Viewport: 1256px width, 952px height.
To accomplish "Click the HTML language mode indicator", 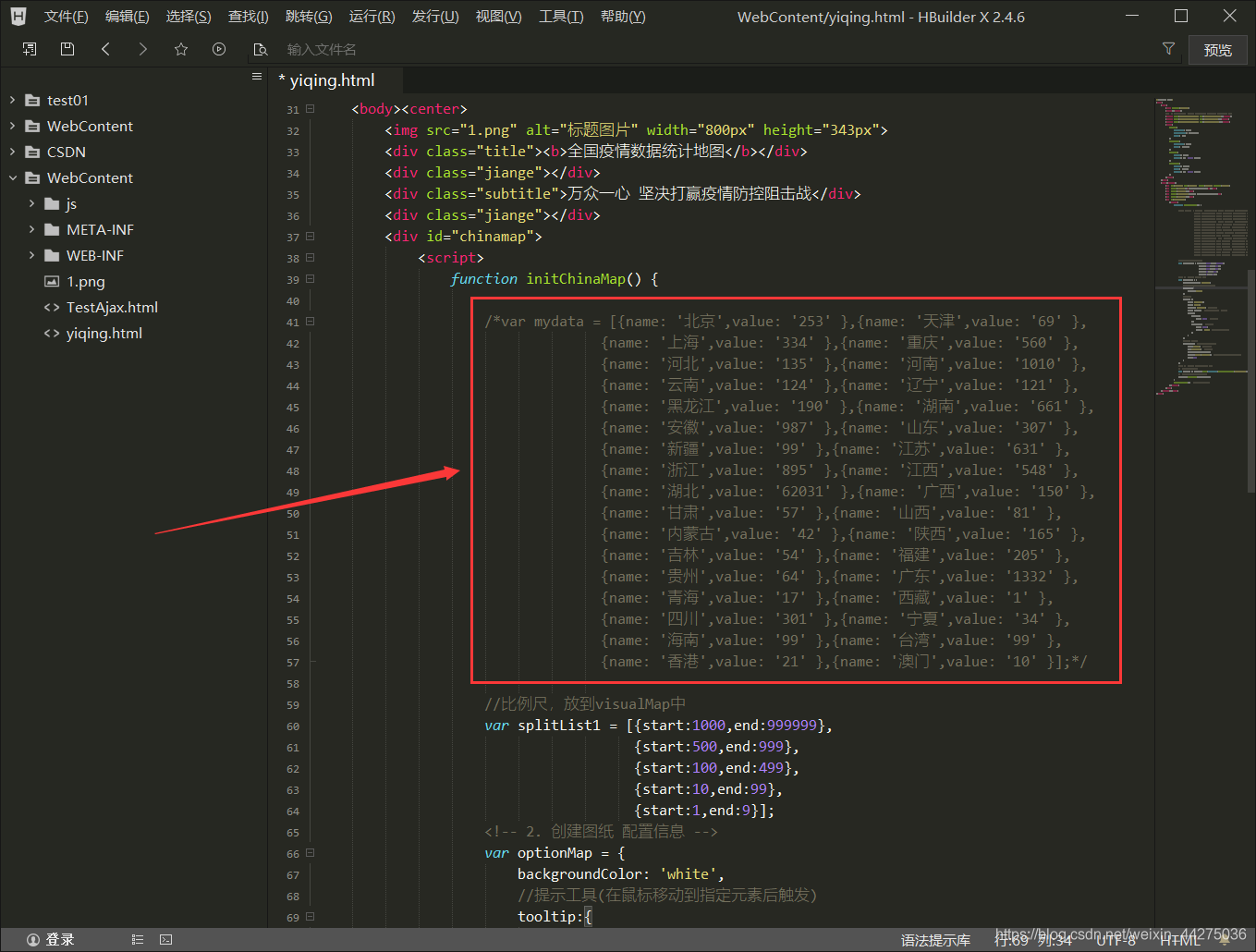I will pyautogui.click(x=1180, y=940).
